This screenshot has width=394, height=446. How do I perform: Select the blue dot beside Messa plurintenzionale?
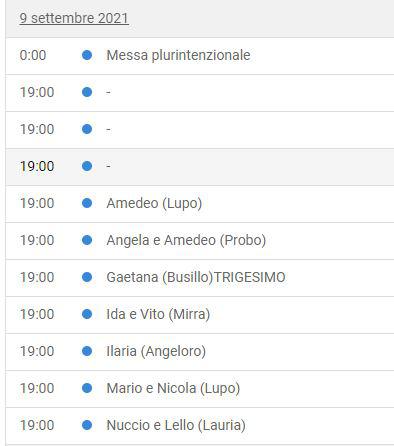[87, 55]
